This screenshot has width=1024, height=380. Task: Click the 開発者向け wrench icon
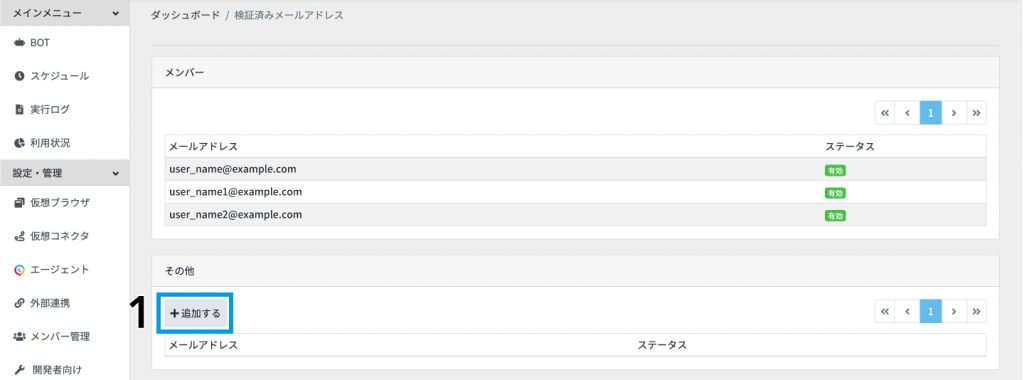click(19, 370)
